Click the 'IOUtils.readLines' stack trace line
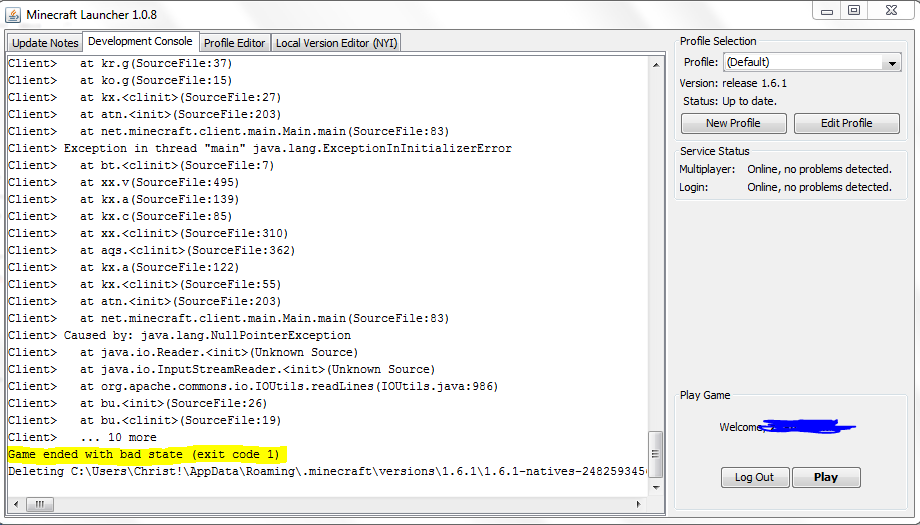Screen dimensions: 920x525 tap(253, 386)
